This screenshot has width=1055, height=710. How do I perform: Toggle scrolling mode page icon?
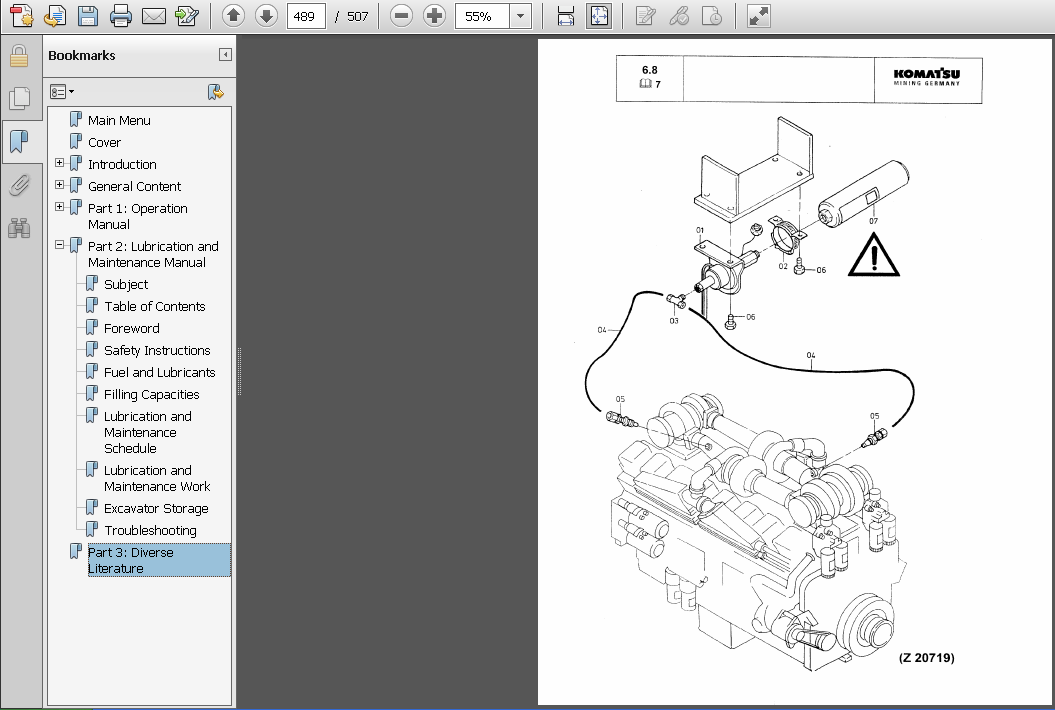click(566, 16)
